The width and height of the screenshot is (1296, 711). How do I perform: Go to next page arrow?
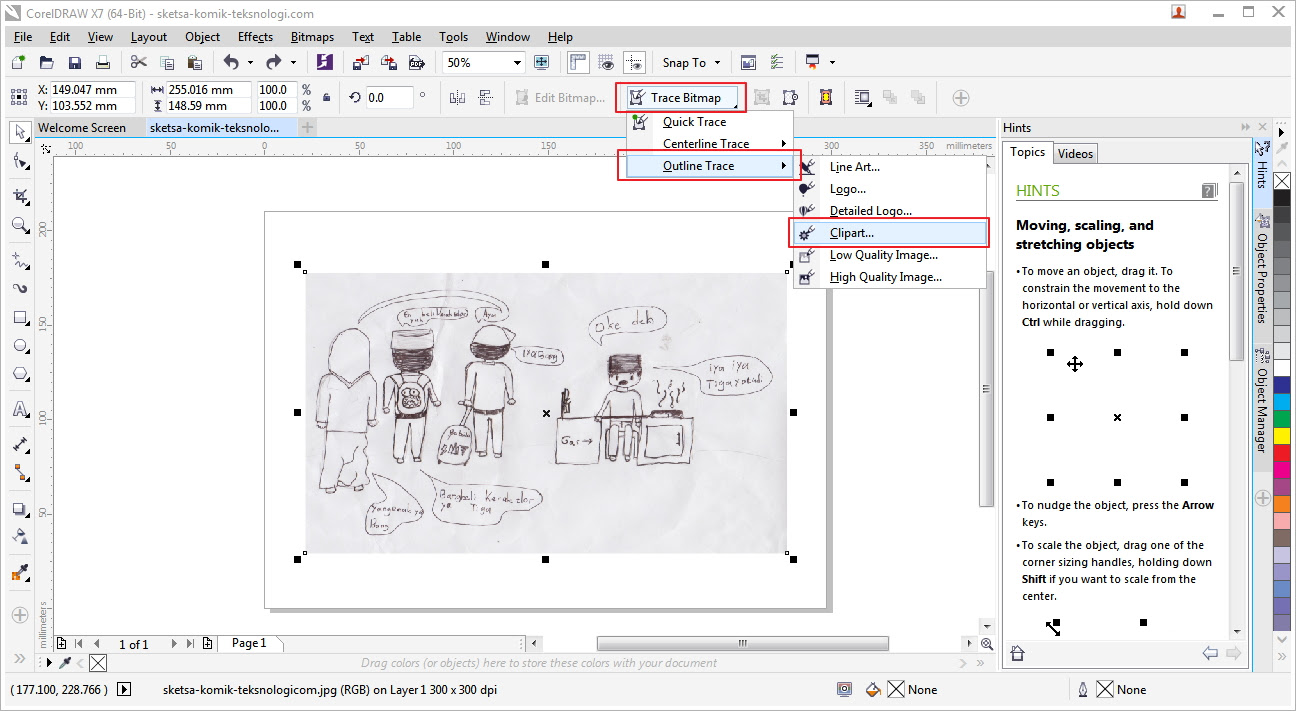pyautogui.click(x=175, y=644)
